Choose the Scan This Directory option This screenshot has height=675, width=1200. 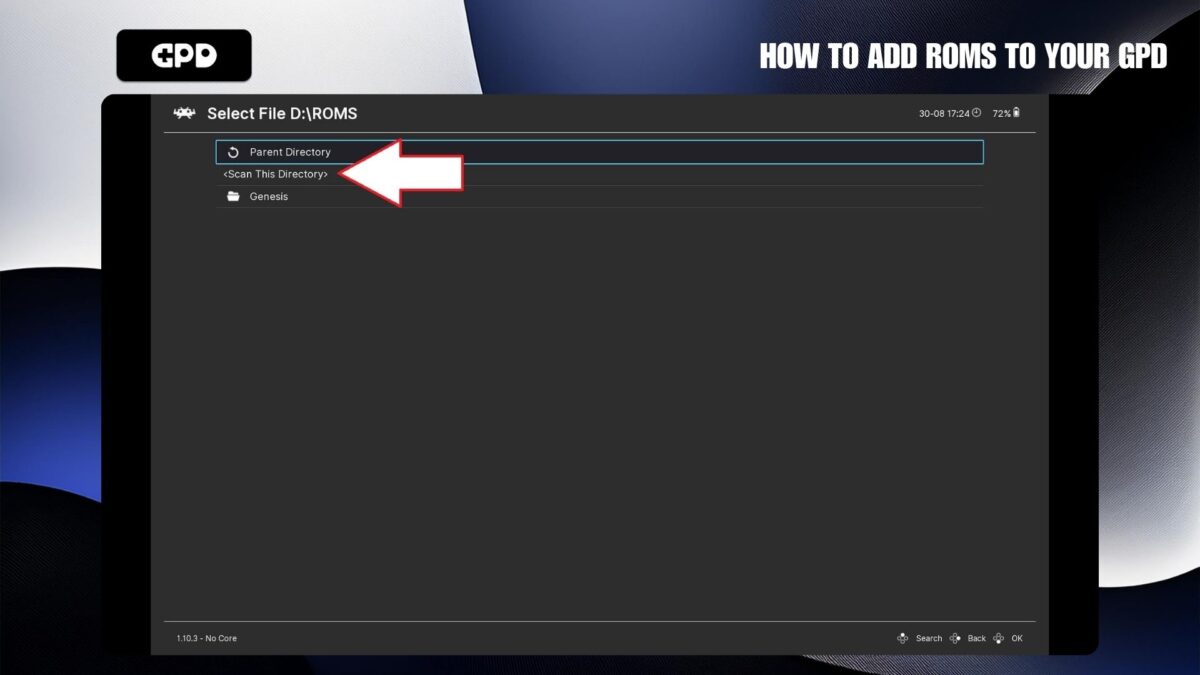276,174
